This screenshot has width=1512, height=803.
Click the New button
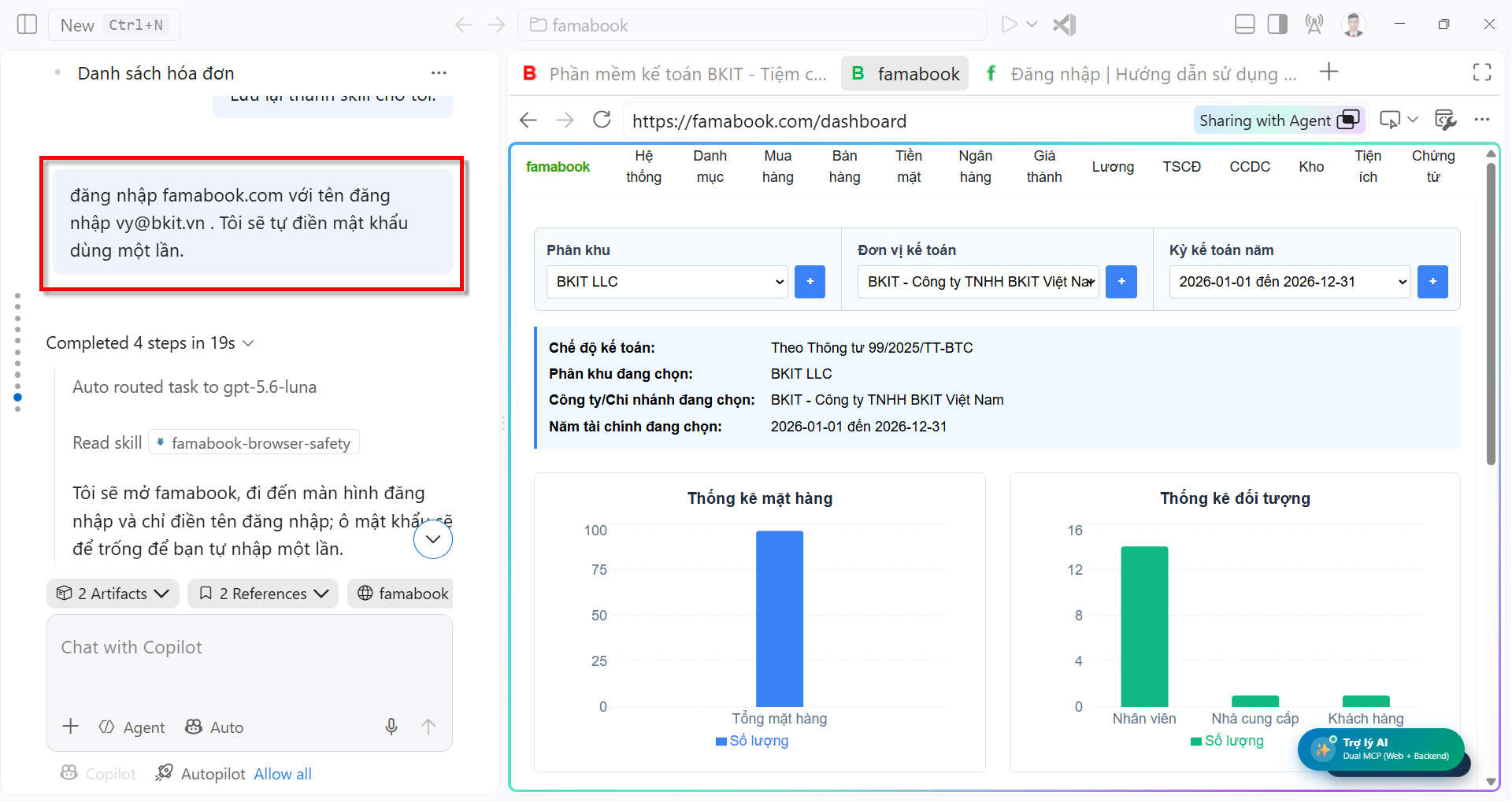click(x=114, y=25)
